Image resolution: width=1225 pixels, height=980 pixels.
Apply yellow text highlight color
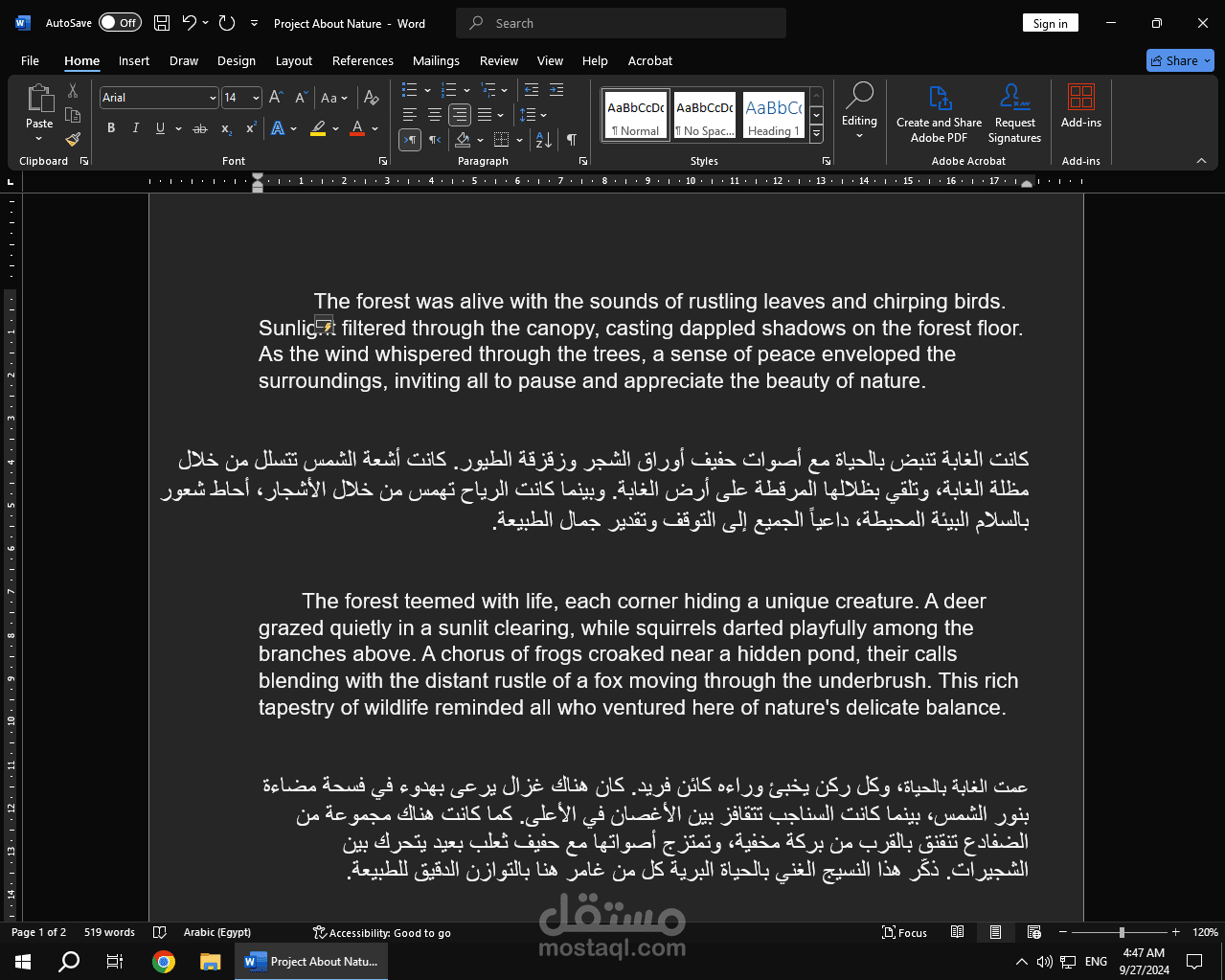pos(318,128)
